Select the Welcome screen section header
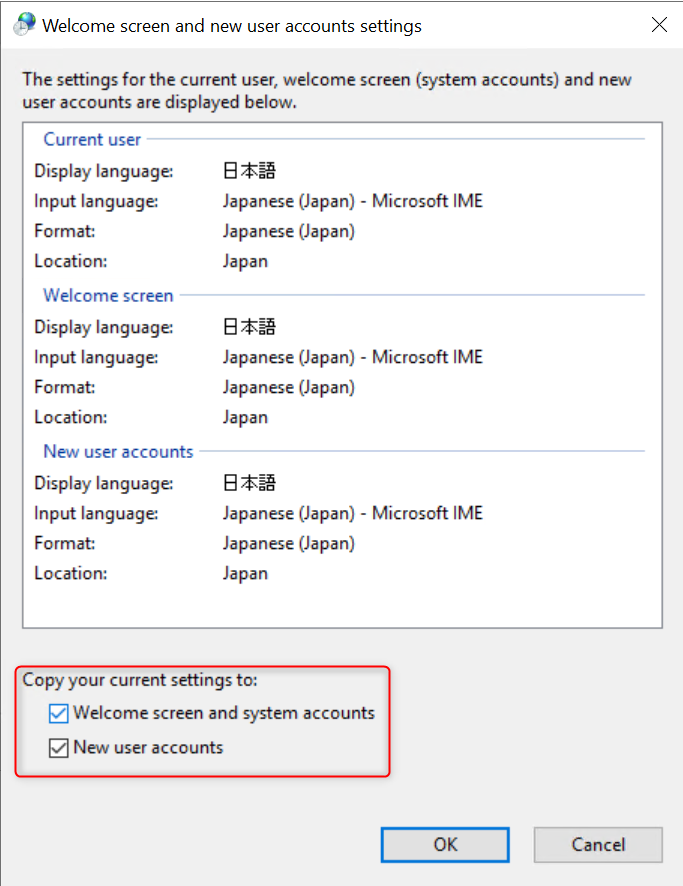683x886 pixels. click(x=108, y=296)
